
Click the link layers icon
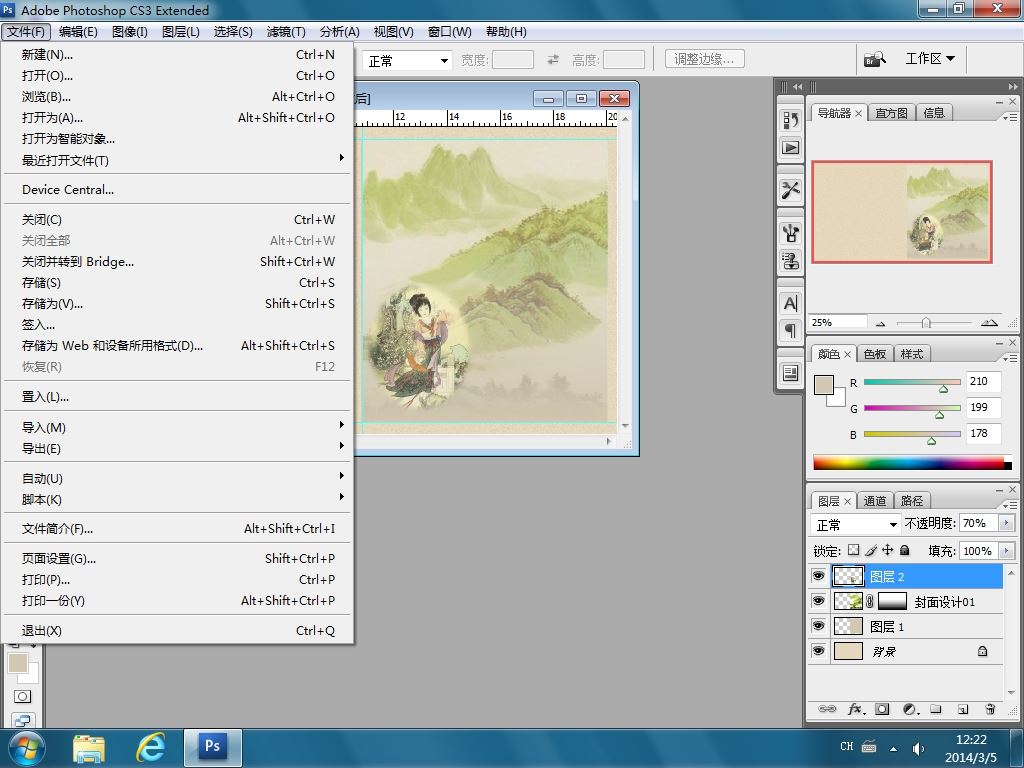click(x=827, y=709)
